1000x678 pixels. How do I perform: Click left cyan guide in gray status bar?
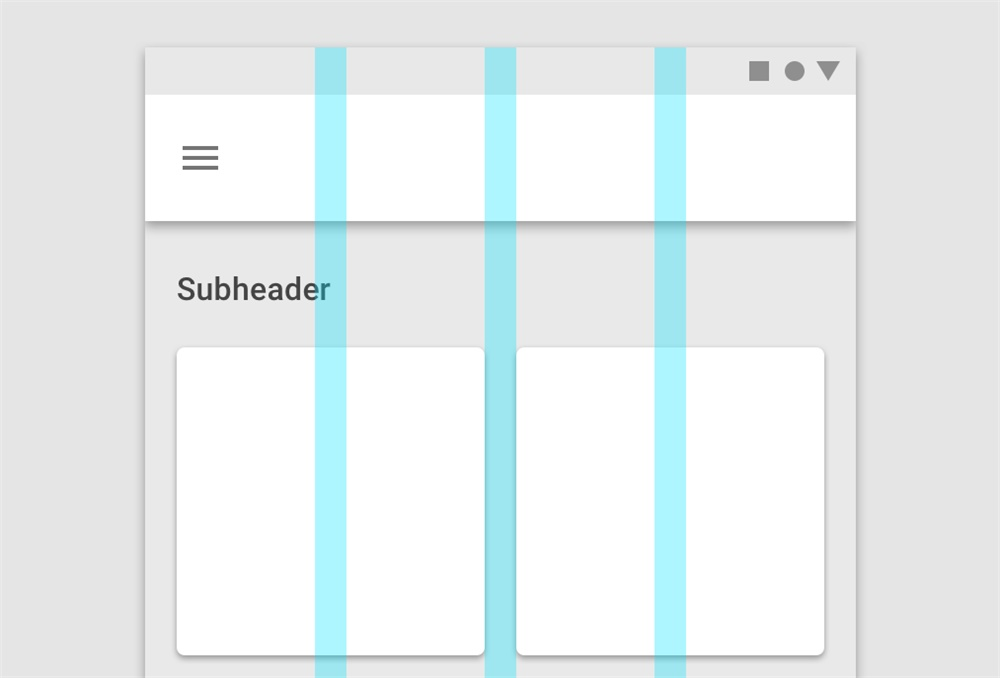click(x=330, y=71)
